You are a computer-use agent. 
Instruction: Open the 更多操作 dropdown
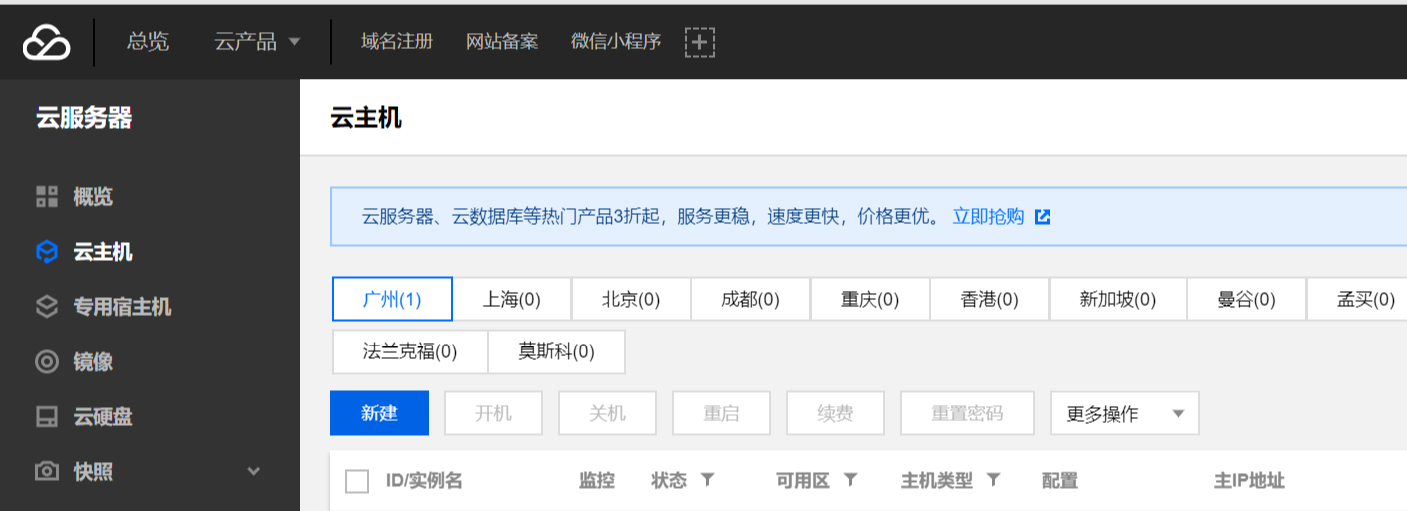point(1124,413)
